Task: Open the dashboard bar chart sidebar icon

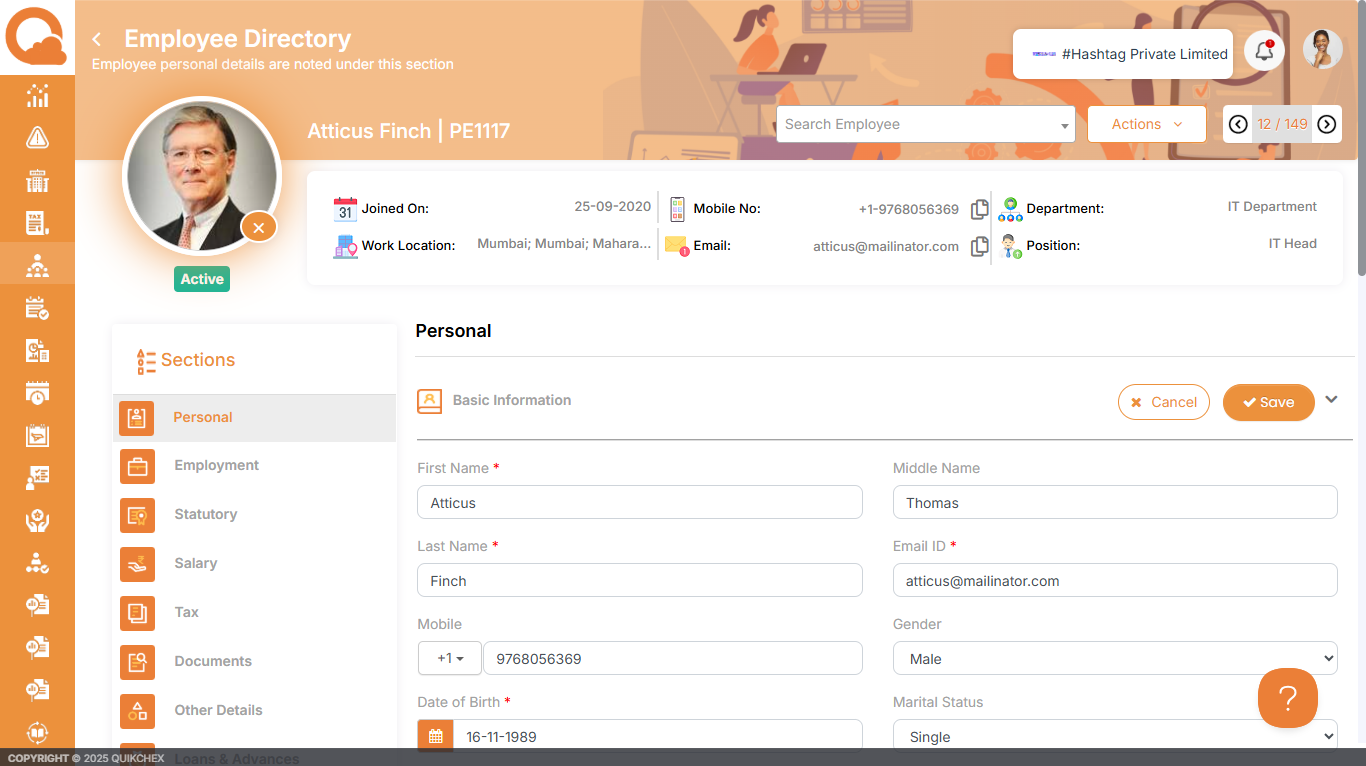Action: click(x=37, y=96)
